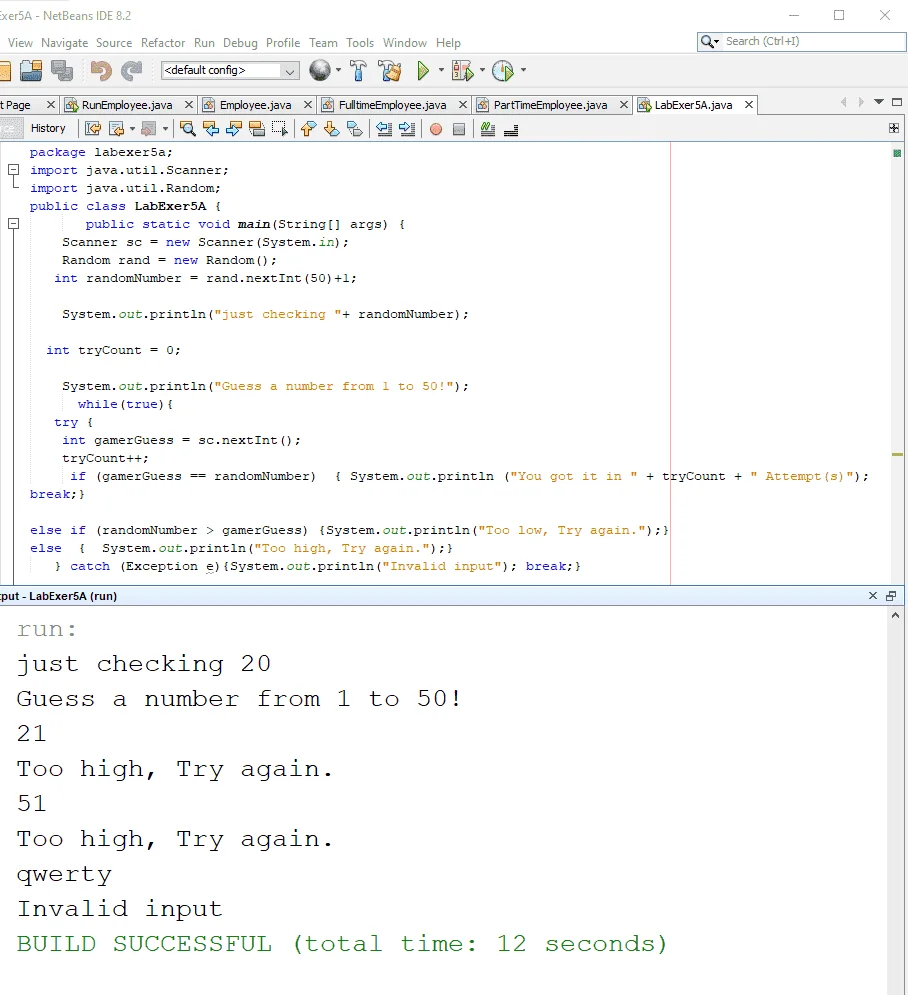
Task: Open back-history dropdown arrow in editor toolbar
Action: pyautogui.click(x=132, y=129)
